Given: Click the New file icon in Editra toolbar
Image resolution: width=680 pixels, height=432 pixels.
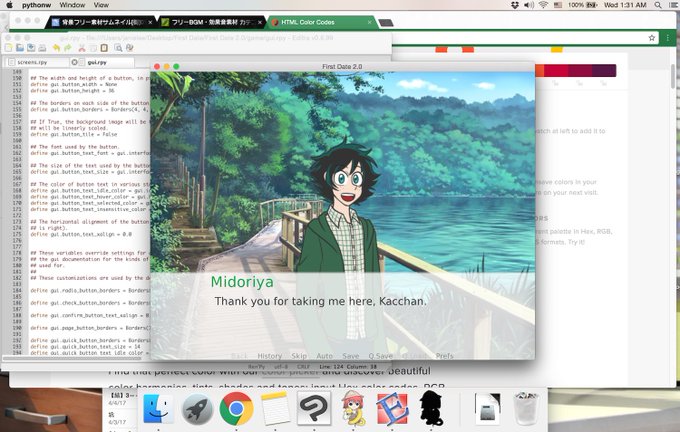Looking at the screenshot, I should point(8,48).
